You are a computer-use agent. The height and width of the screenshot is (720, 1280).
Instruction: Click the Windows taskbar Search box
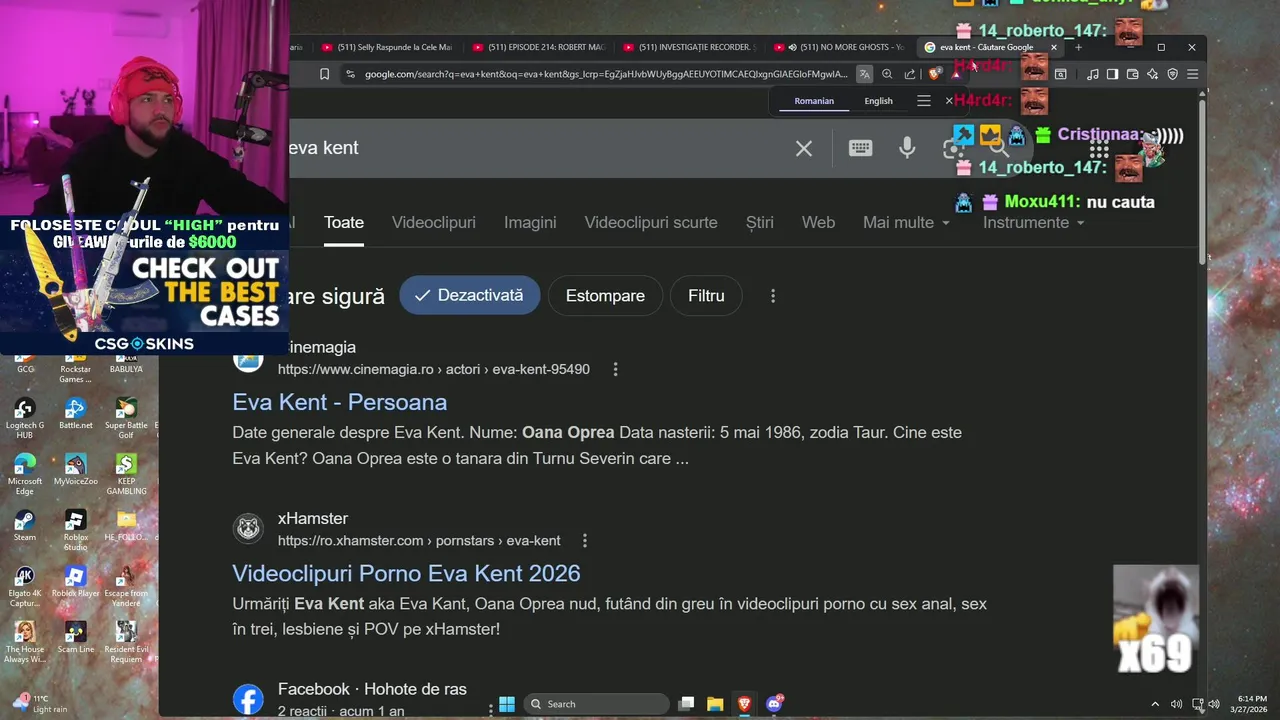coord(596,704)
